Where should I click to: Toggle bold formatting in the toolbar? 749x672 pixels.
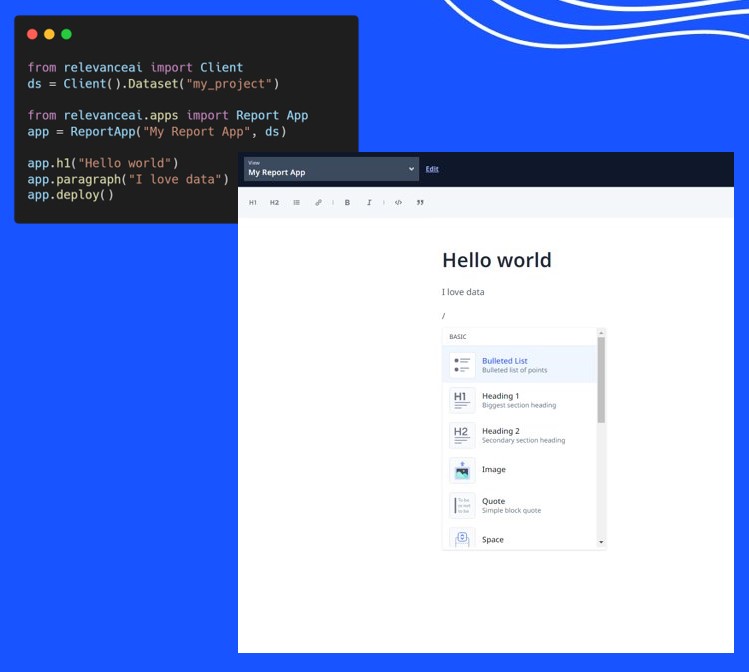tap(347, 203)
